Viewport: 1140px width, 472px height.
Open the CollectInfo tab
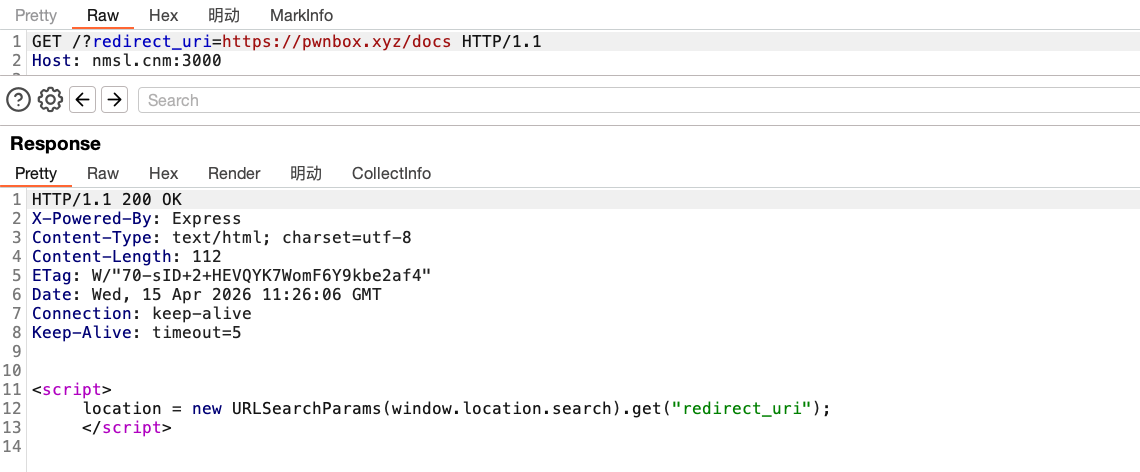pos(391,173)
